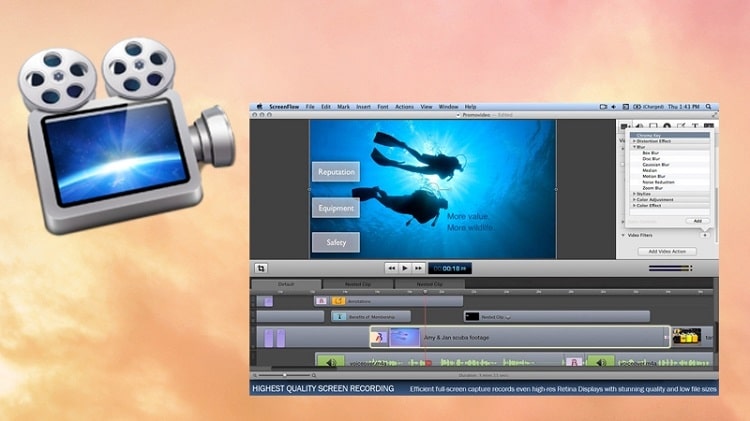Fast-forward with the double-right arrows
The image size is (750, 421).
[418, 268]
